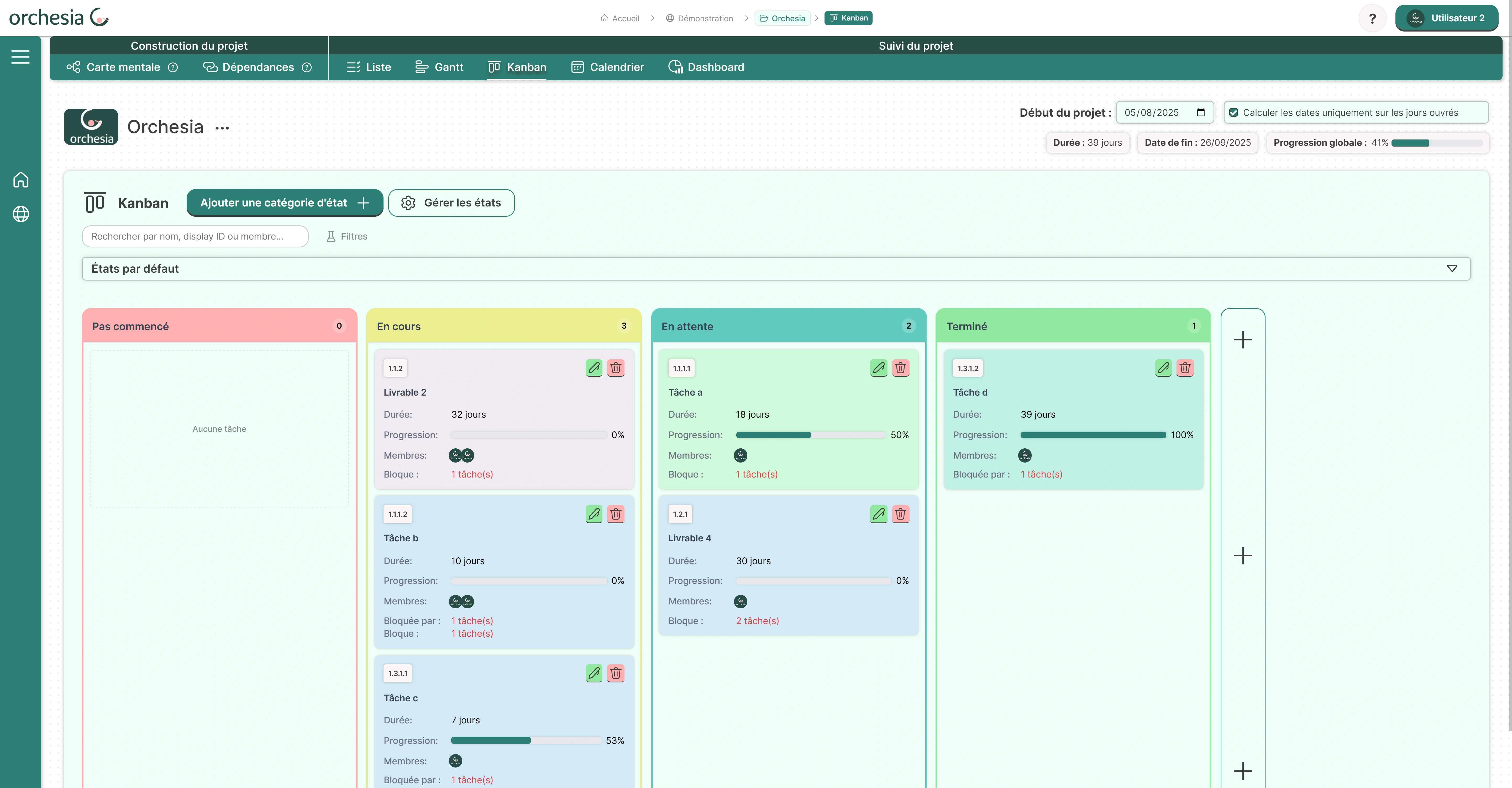Click the Terminé column header
1512x788 pixels.
[1074, 326]
